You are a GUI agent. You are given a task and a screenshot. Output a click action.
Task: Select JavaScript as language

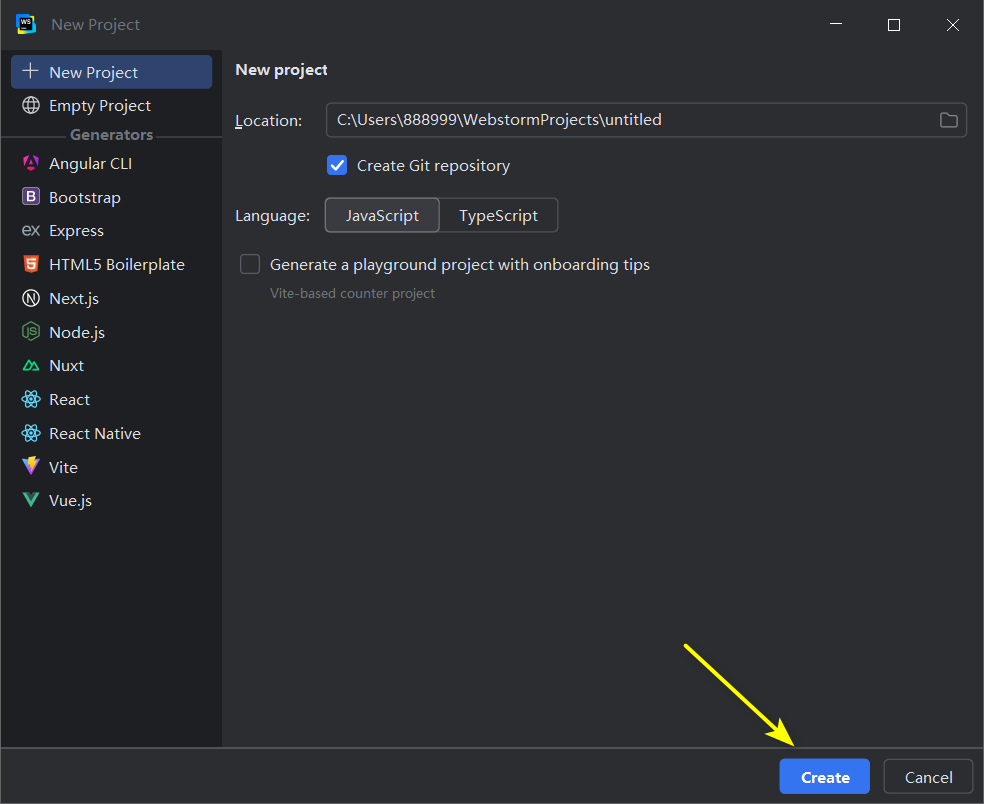(382, 215)
